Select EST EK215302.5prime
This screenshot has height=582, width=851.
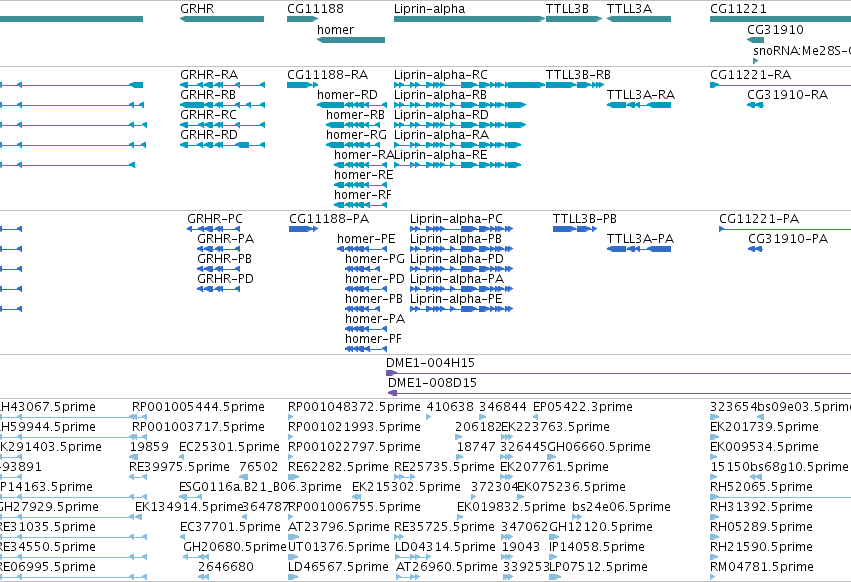(x=356, y=497)
